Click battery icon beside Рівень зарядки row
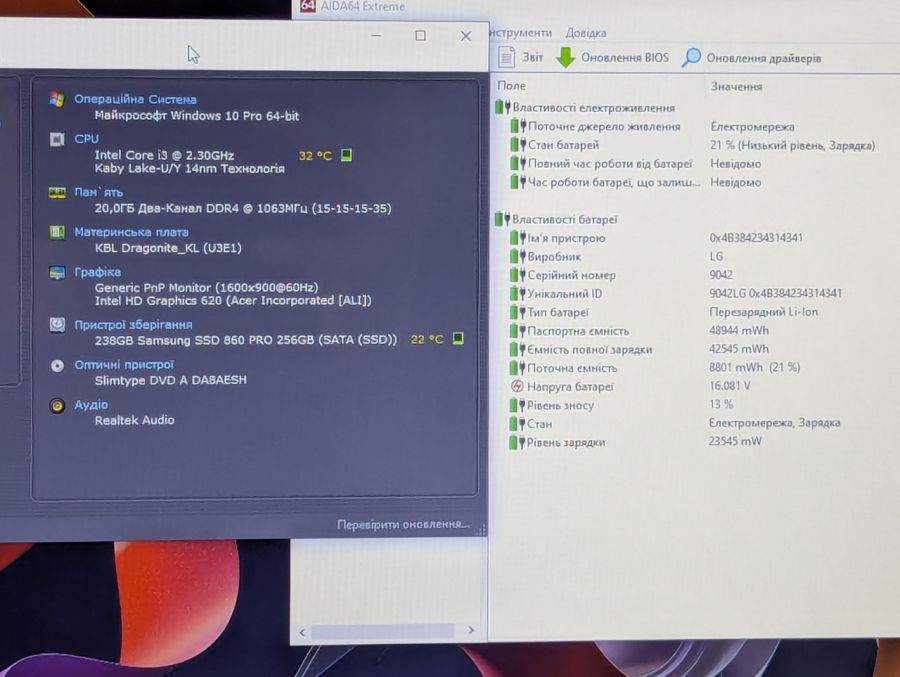This screenshot has width=900, height=677. pos(517,442)
